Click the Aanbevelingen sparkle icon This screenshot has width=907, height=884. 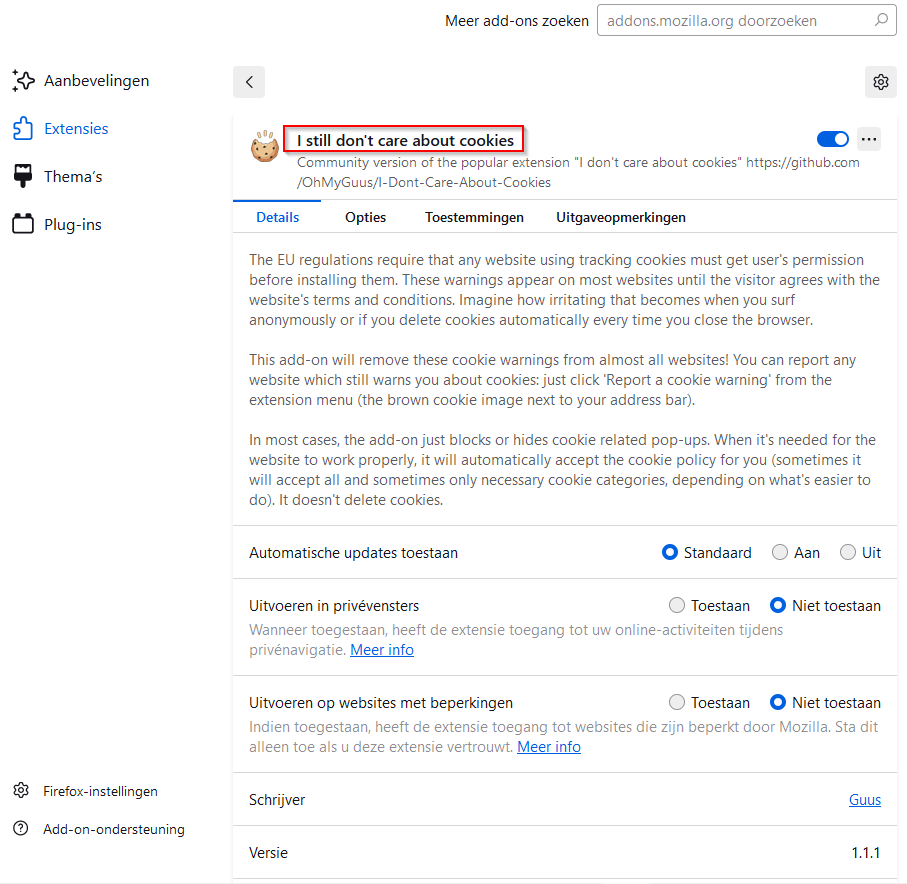pos(23,80)
